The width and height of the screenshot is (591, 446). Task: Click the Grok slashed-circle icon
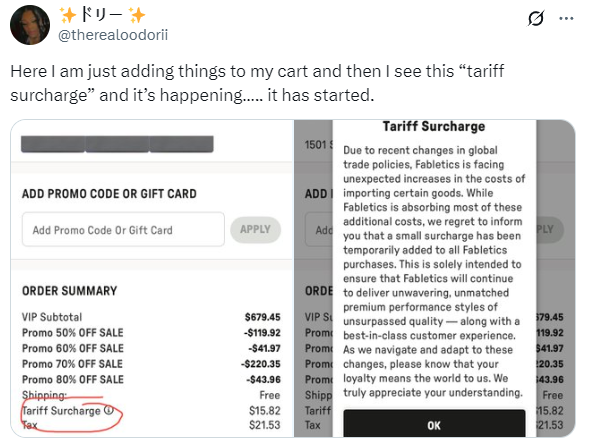coord(536,18)
